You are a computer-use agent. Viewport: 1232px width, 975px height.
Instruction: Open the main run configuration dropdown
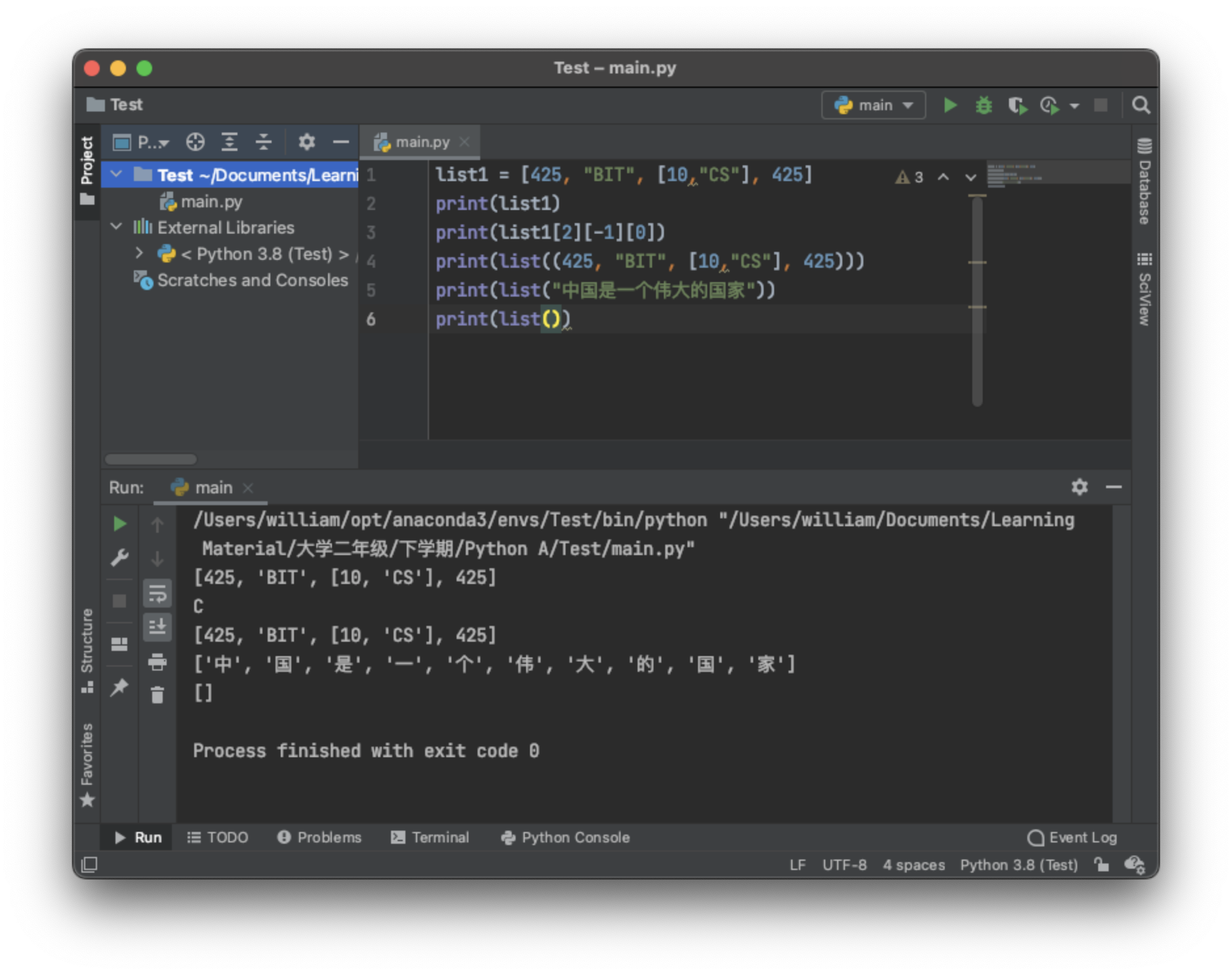pyautogui.click(x=873, y=105)
